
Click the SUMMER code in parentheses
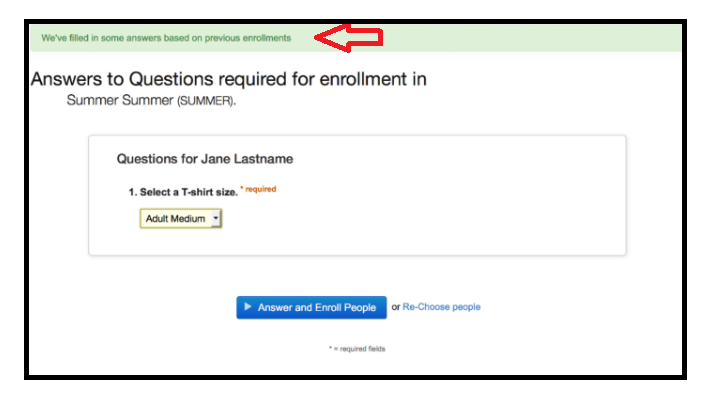tap(205, 101)
